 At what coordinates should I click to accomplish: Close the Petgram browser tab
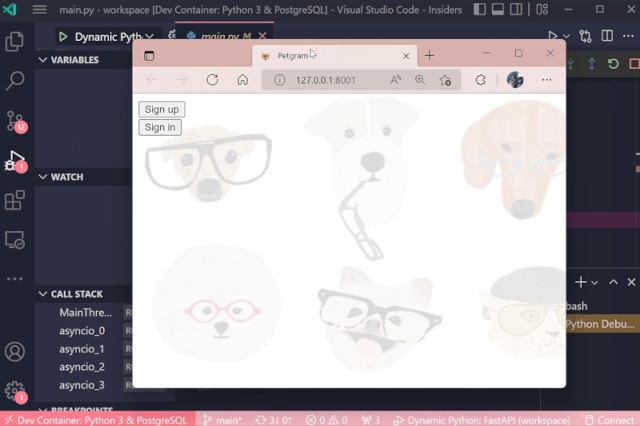tap(406, 56)
